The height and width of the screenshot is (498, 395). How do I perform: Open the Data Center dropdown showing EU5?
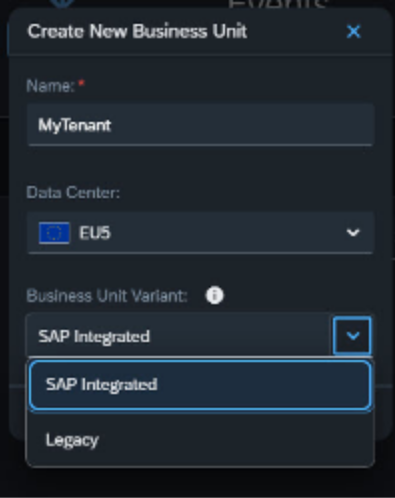coord(200,232)
